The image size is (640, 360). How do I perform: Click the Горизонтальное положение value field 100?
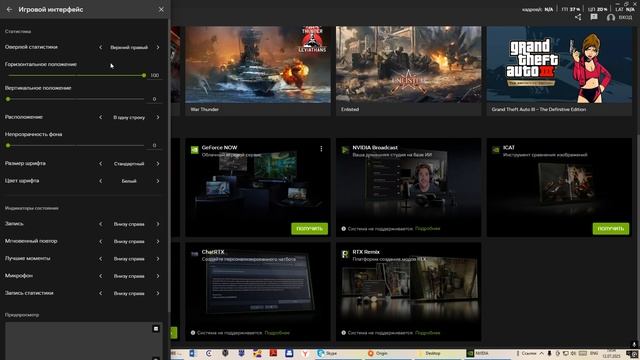pos(154,76)
